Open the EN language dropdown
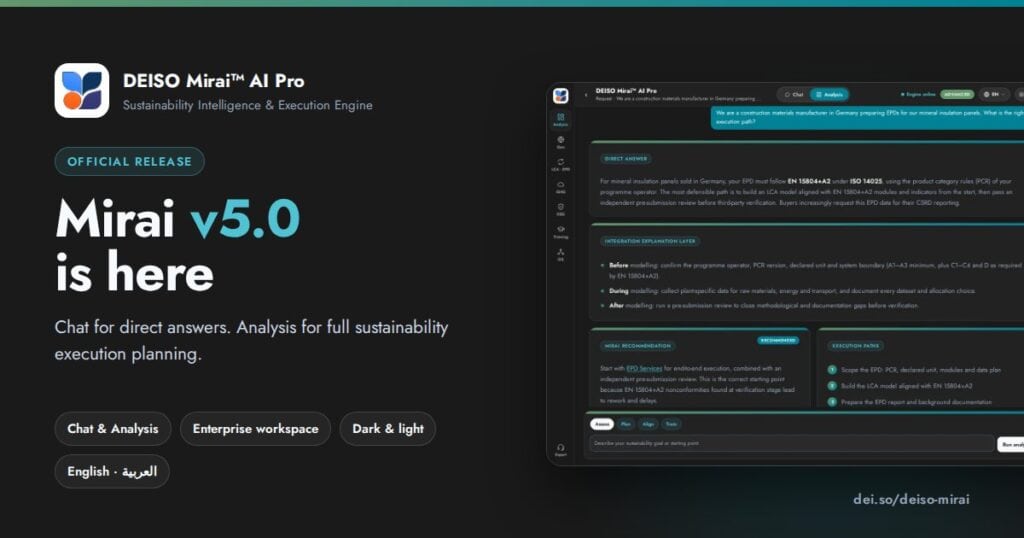Viewport: 1024px width, 538px height. (x=994, y=95)
